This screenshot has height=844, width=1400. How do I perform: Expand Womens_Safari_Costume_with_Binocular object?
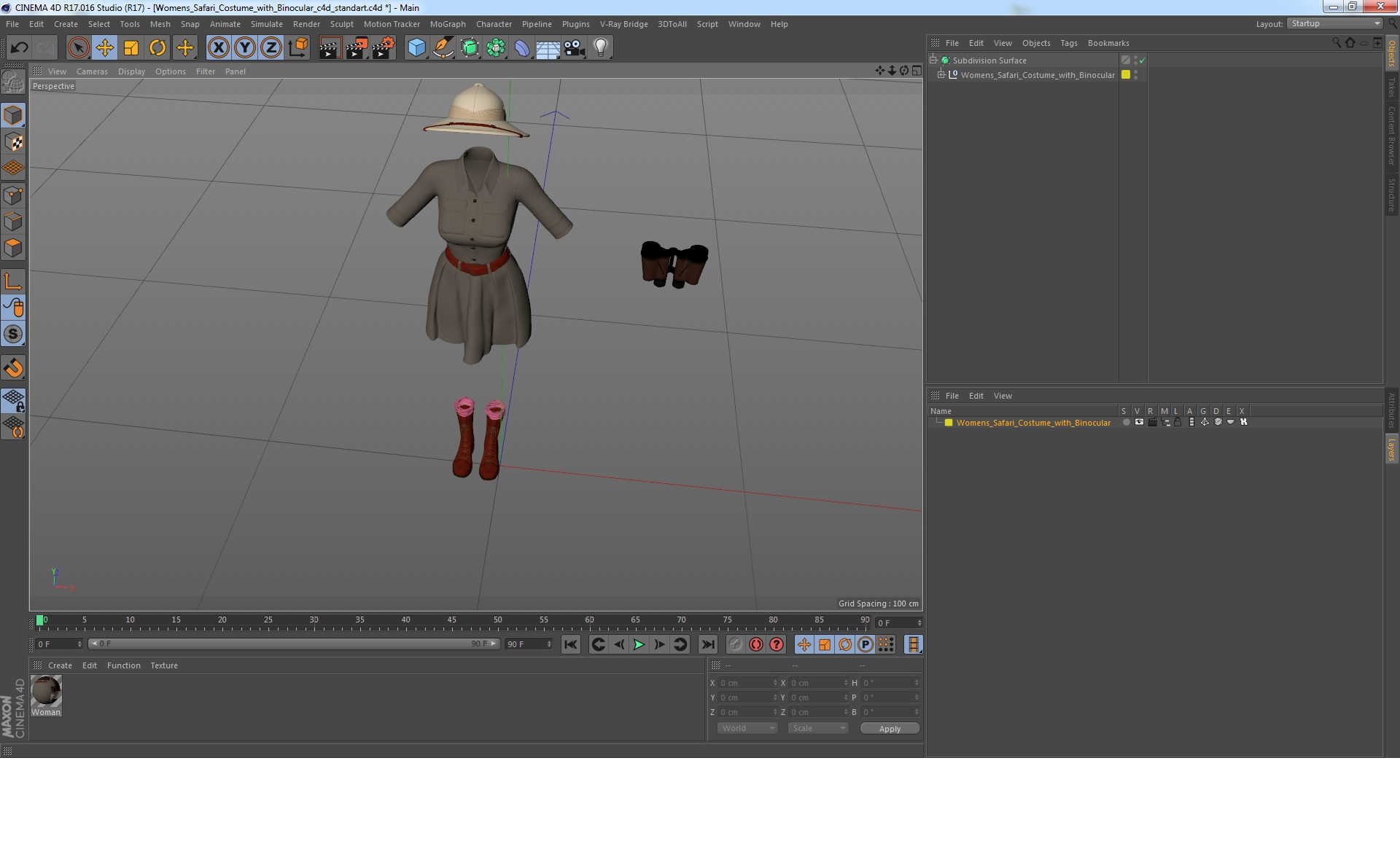point(941,74)
